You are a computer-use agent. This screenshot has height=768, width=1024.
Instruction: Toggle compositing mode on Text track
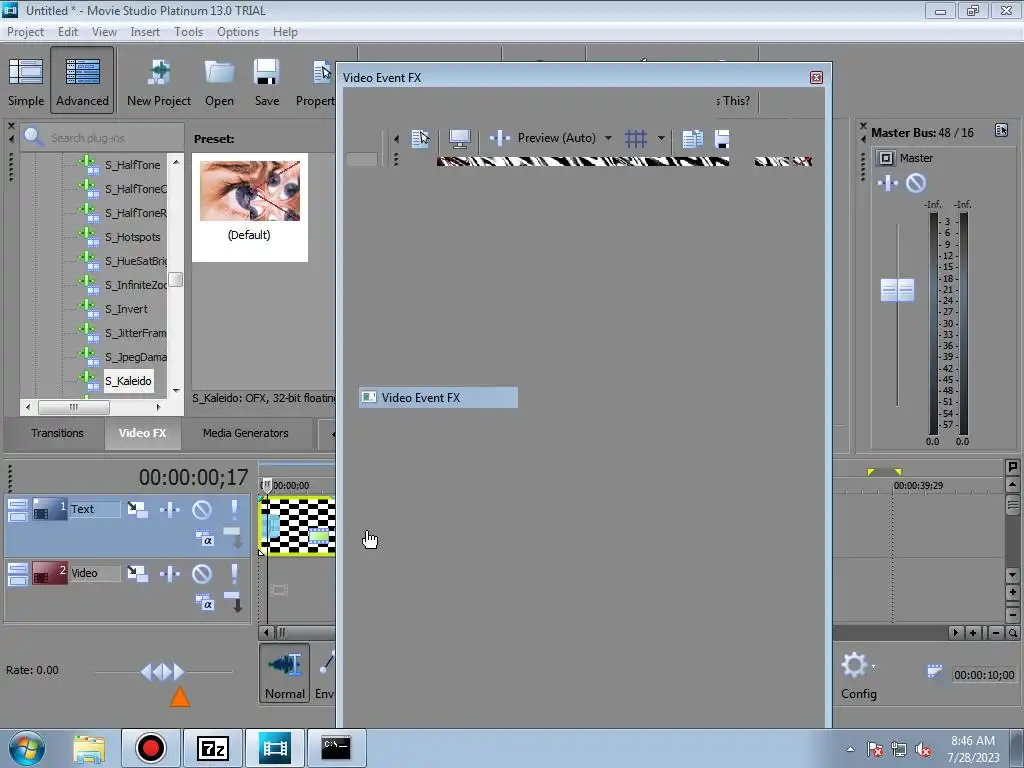click(204, 539)
